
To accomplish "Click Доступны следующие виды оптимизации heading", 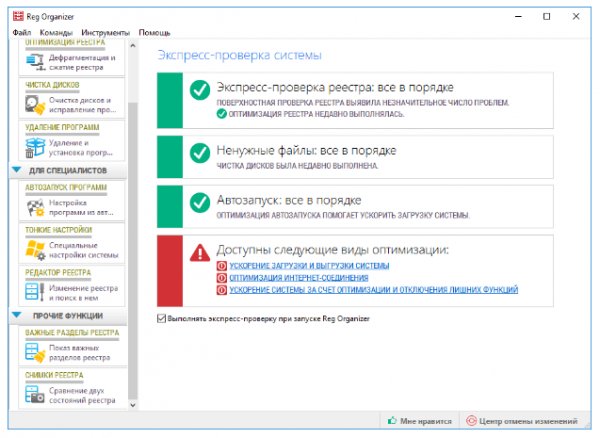I will 333,250.
